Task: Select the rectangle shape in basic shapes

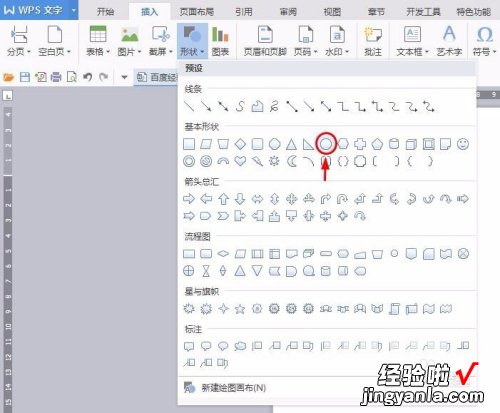Action: [x=189, y=144]
